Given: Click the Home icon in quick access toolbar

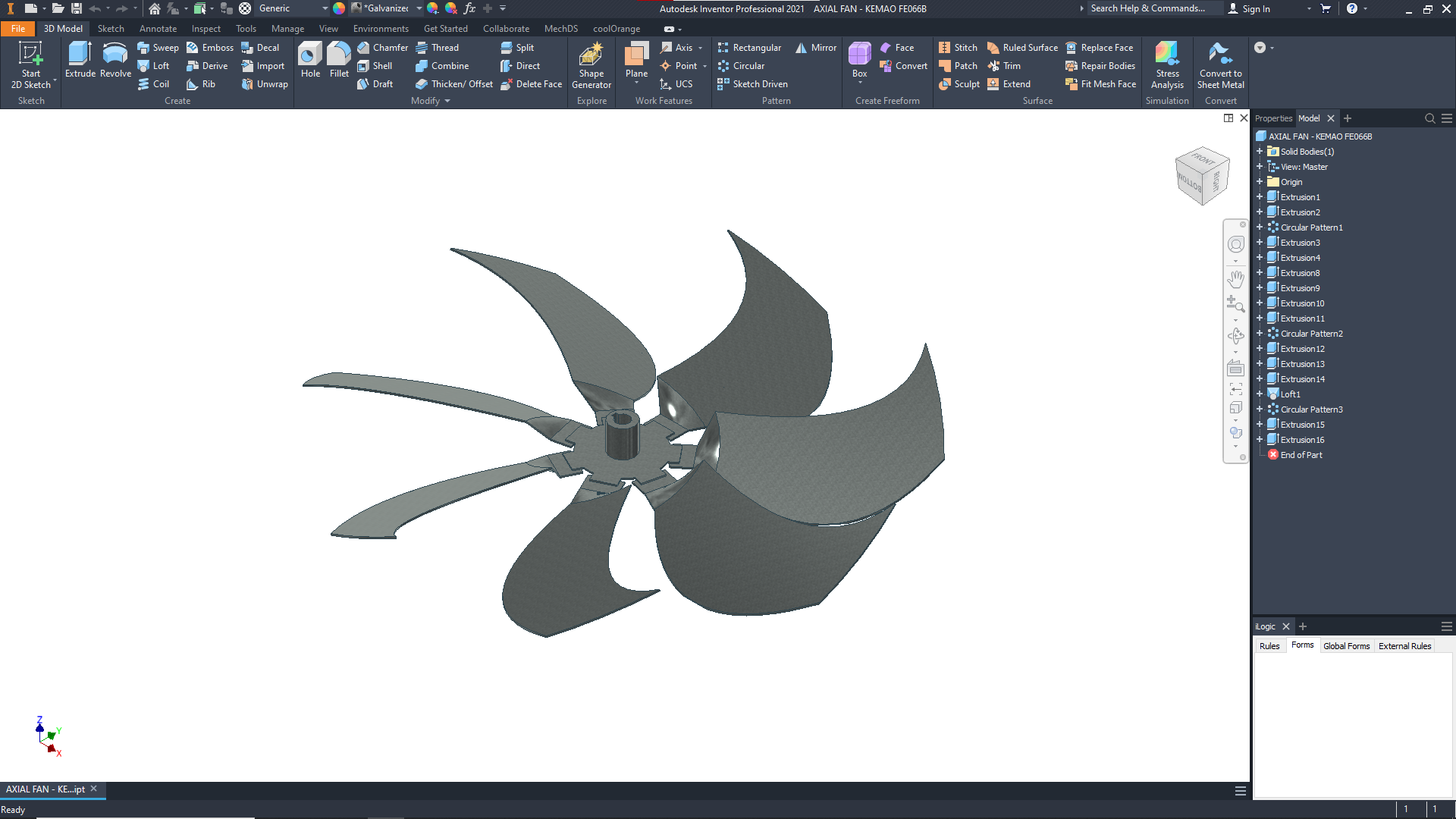Looking at the screenshot, I should pyautogui.click(x=154, y=8).
